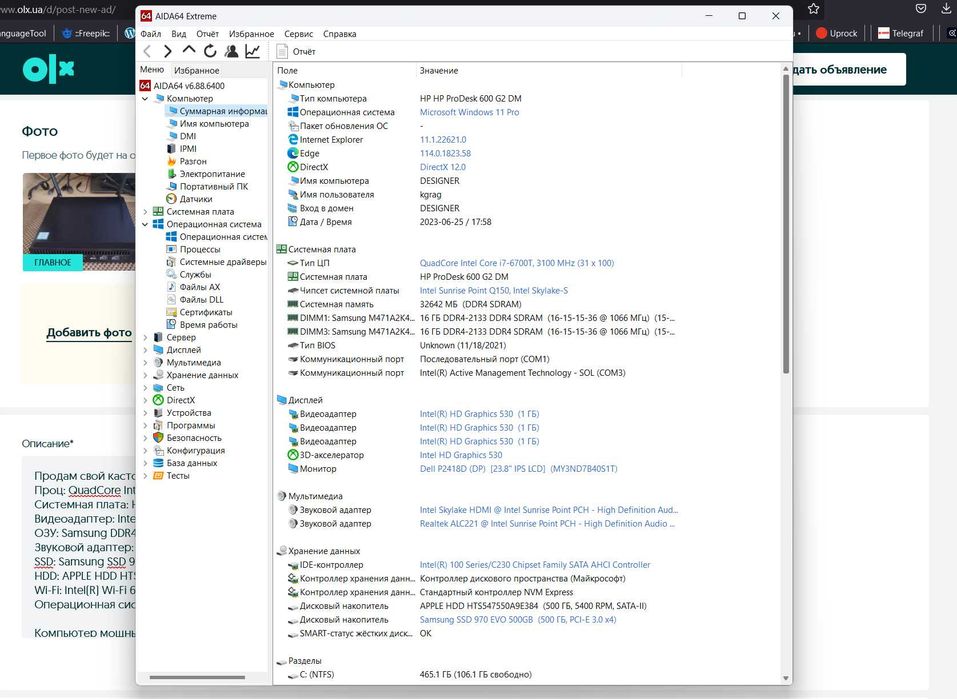Click the Refresh icon in AIDA64 toolbar
This screenshot has height=699, width=957.
click(x=210, y=51)
